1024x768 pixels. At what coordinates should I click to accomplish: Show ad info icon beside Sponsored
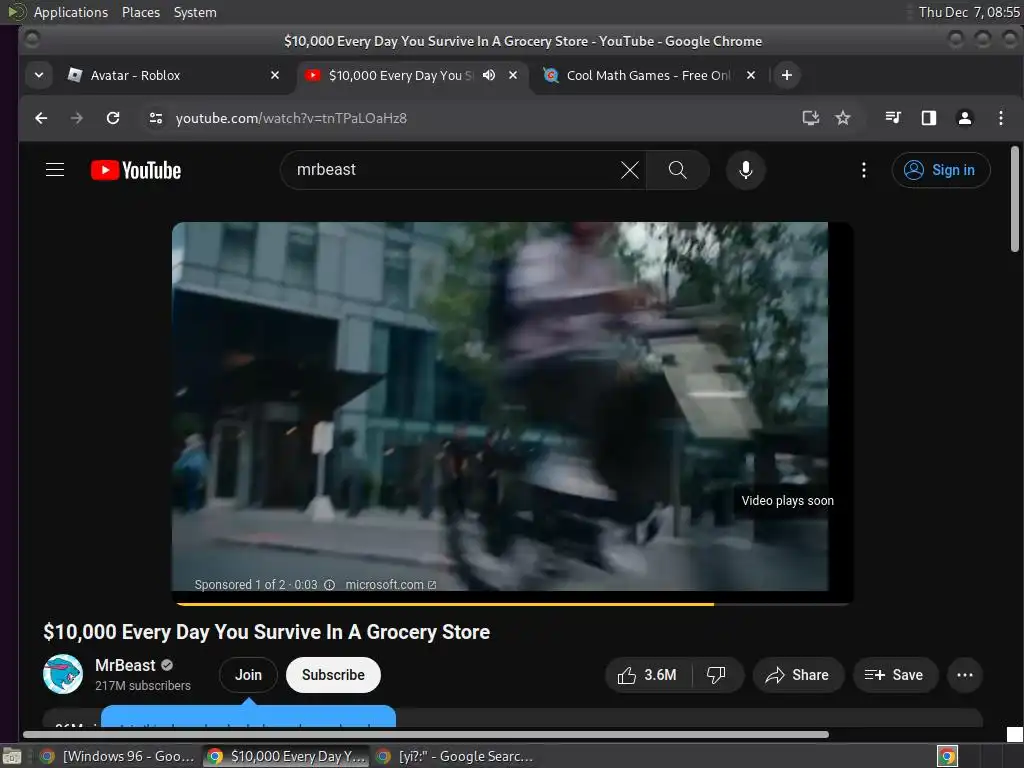330,584
